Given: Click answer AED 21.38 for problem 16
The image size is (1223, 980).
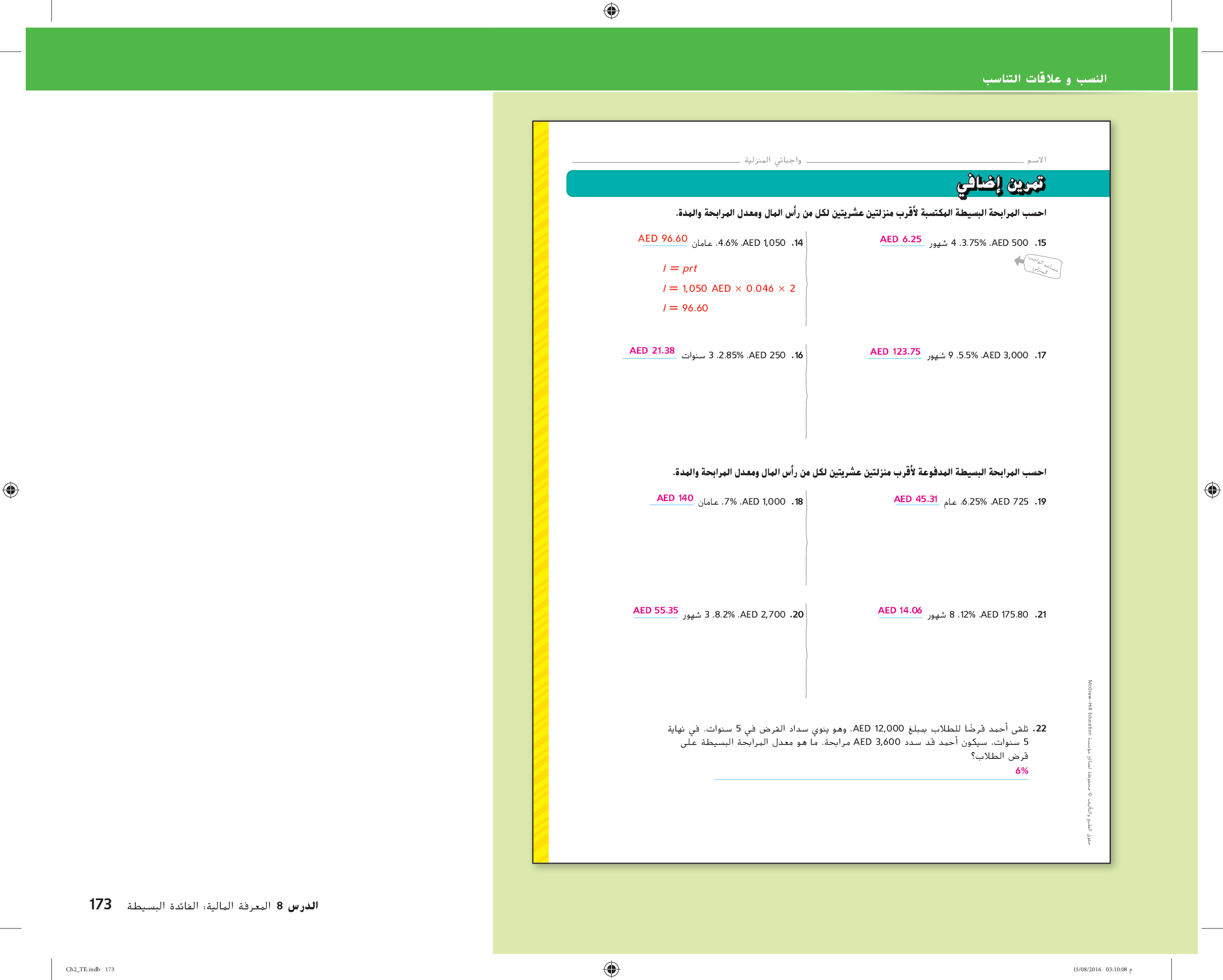Looking at the screenshot, I should coord(652,351).
